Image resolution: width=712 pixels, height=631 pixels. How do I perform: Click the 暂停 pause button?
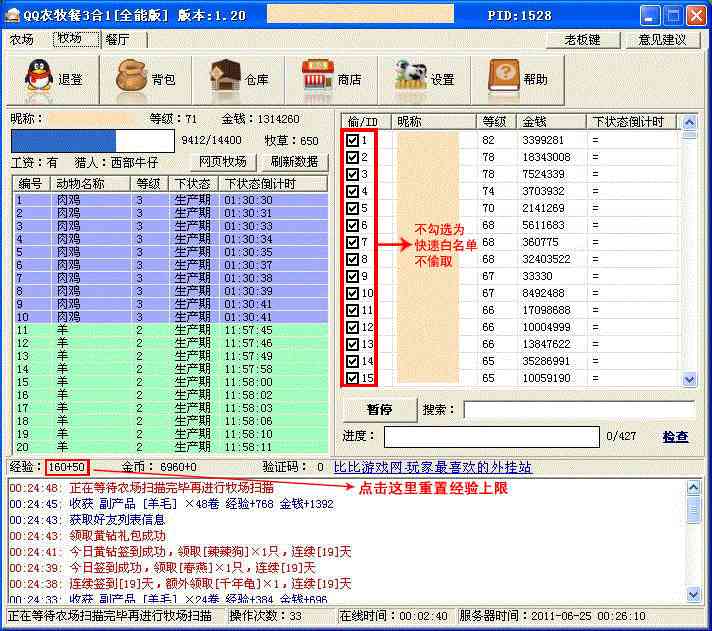click(378, 410)
